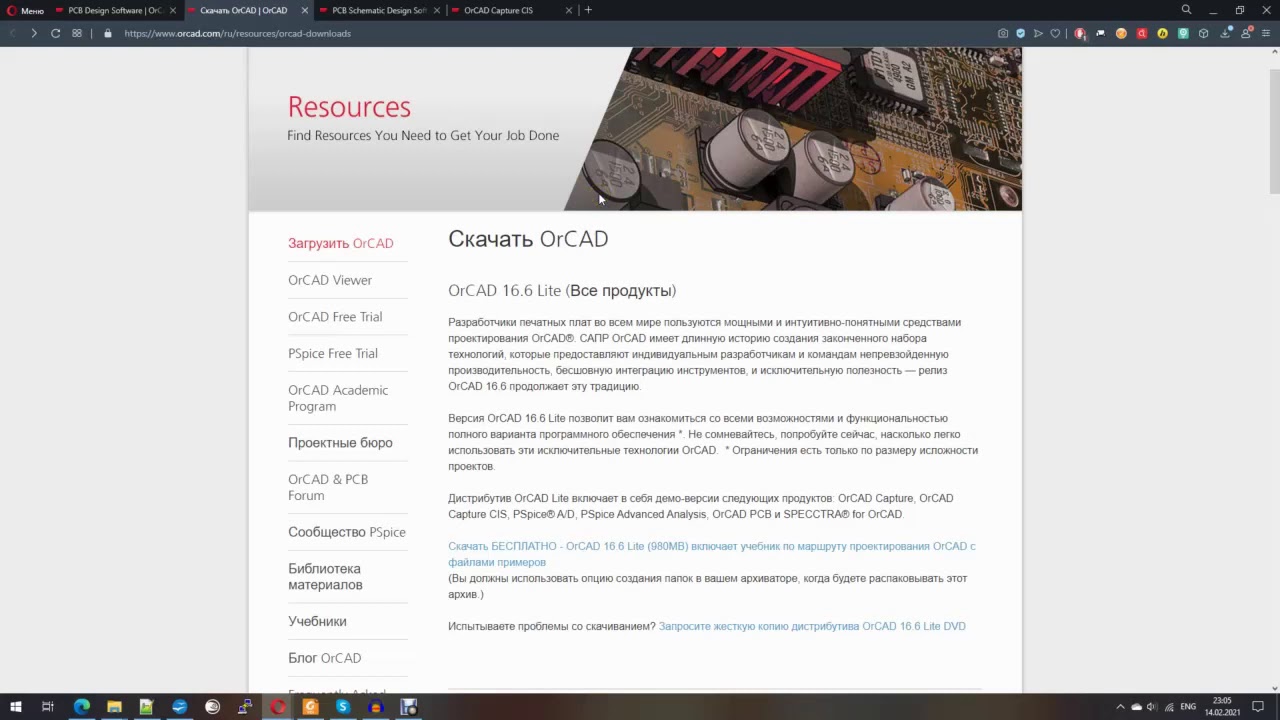The width and height of the screenshot is (1280, 720).
Task: Open the easy setup sliders icon
Action: [x=1266, y=33]
